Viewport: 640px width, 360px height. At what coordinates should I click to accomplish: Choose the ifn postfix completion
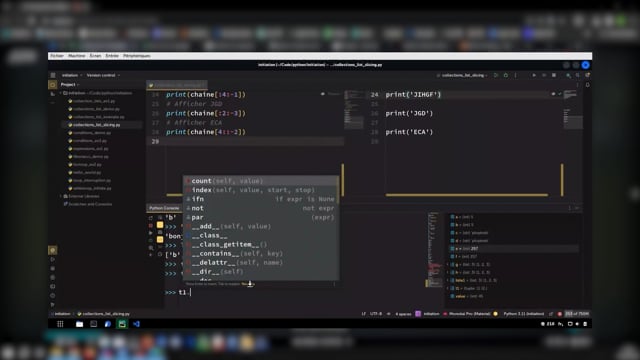pos(261,199)
